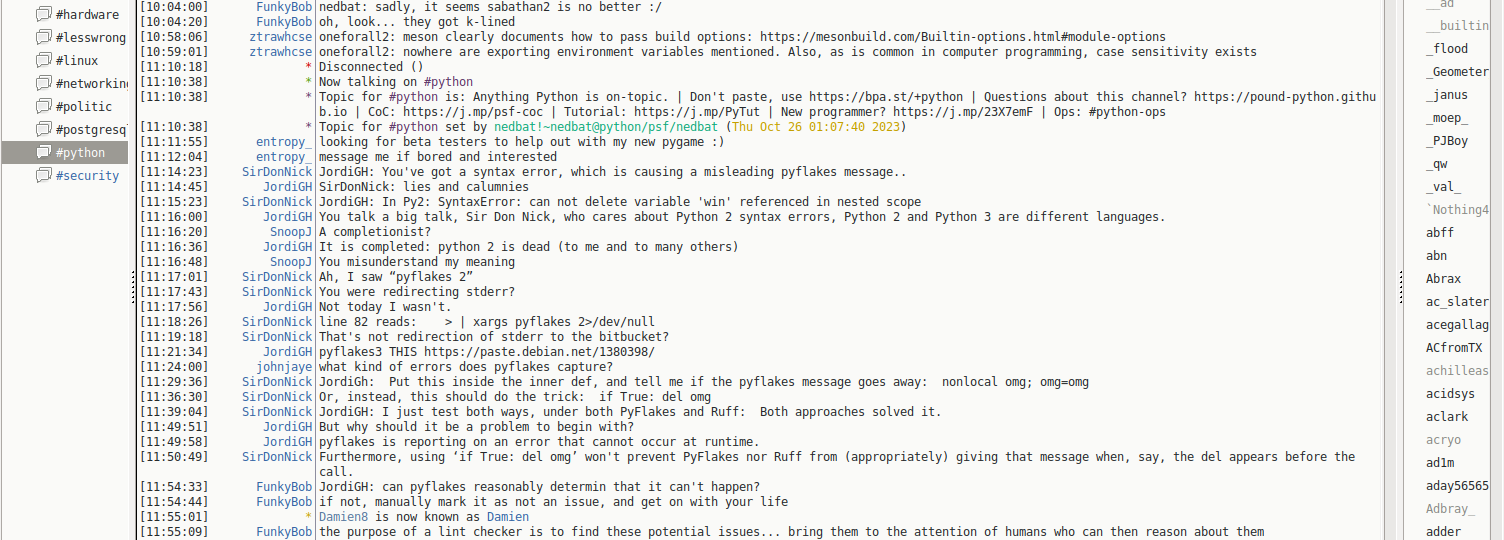Click the channel icon beside #networking
This screenshot has width=1504, height=540.
pos(43,83)
